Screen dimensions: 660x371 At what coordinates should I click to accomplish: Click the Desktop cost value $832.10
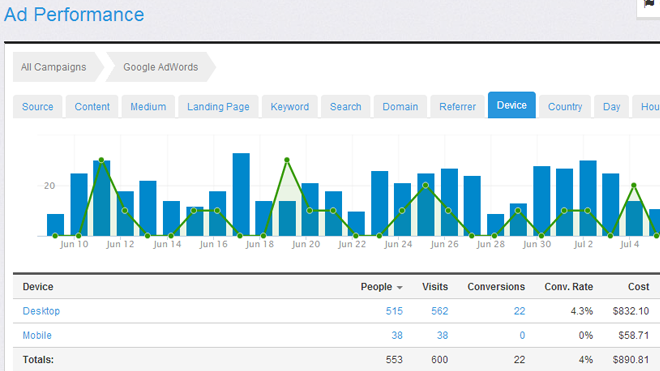pyautogui.click(x=631, y=311)
